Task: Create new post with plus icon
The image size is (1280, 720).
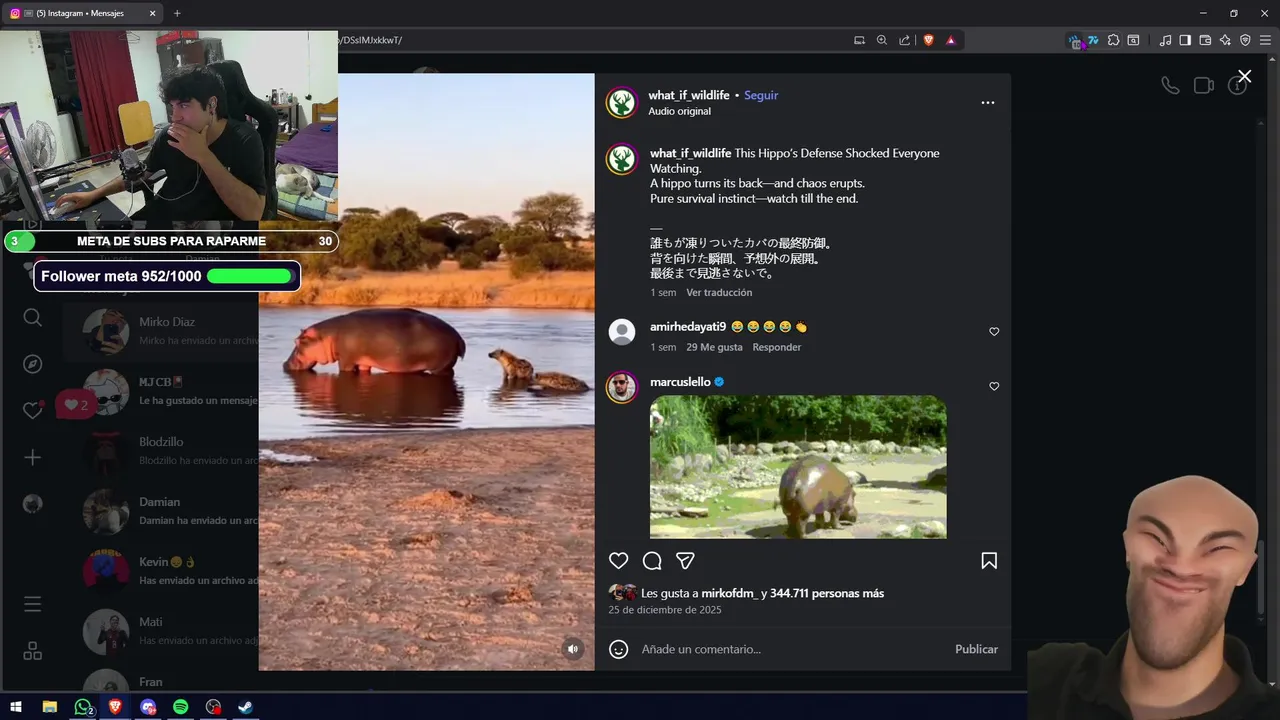Action: [33, 457]
